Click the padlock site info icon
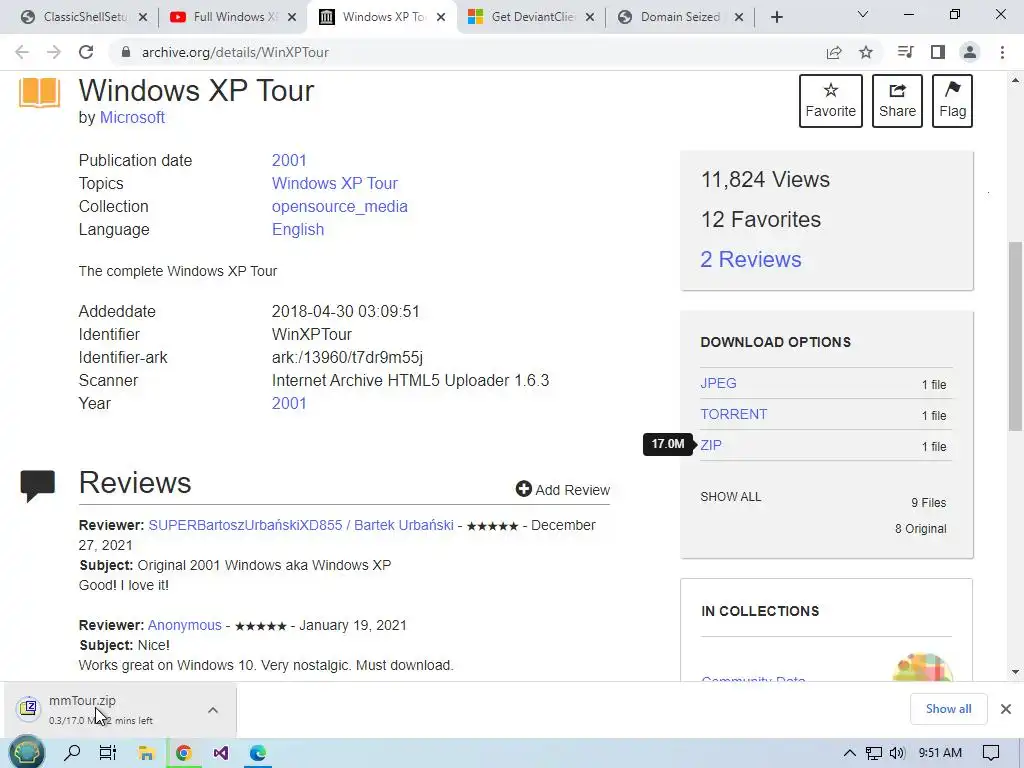 pos(126,52)
